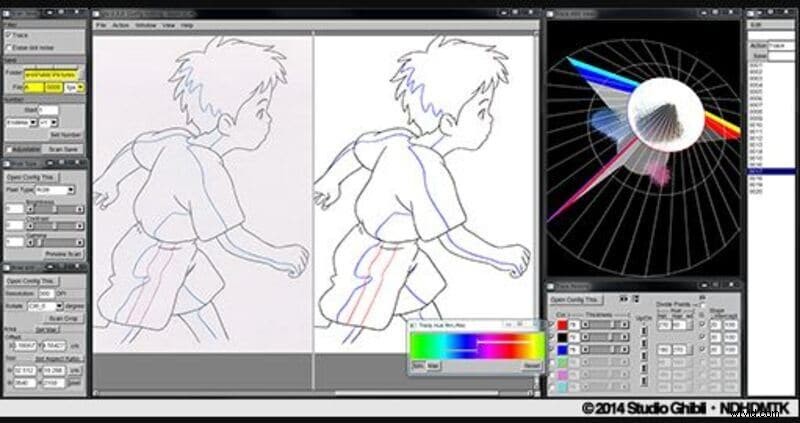Click Open Config This in pixel type panel
800x423 pixels.
32,177
